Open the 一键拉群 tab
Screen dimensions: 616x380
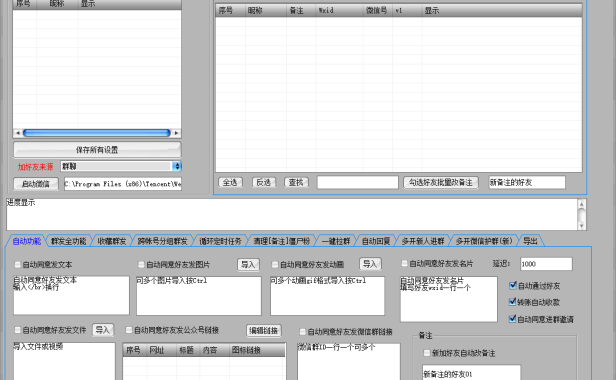(x=336, y=241)
